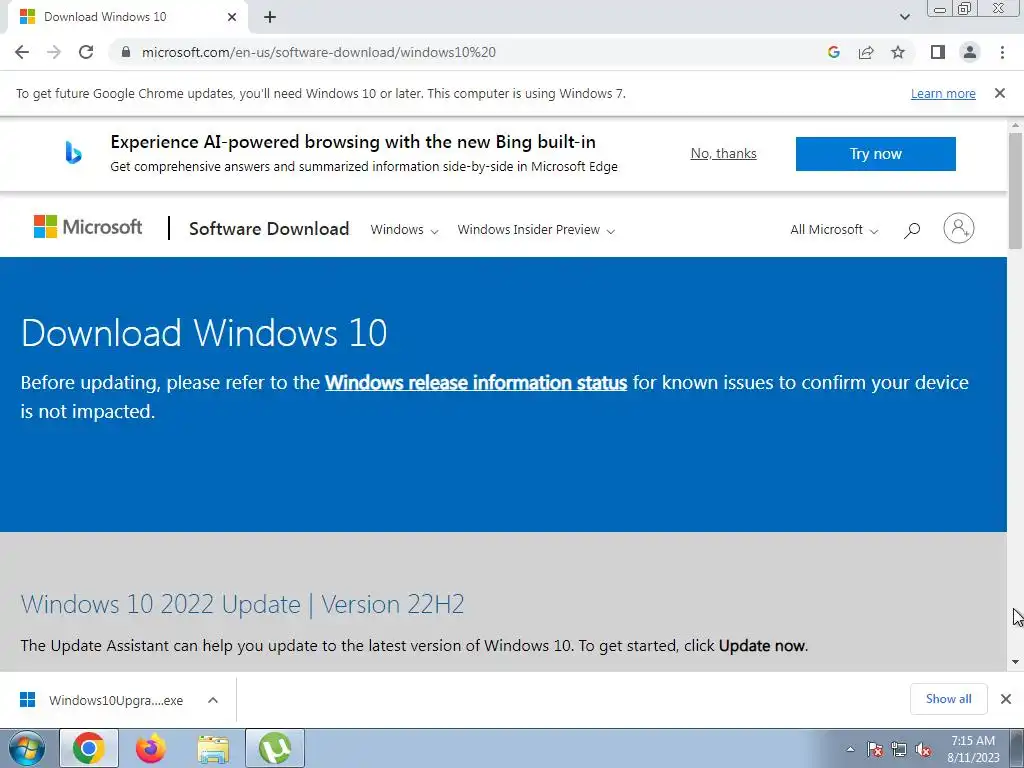Click the Try now button
The height and width of the screenshot is (768, 1024).
[x=876, y=154]
